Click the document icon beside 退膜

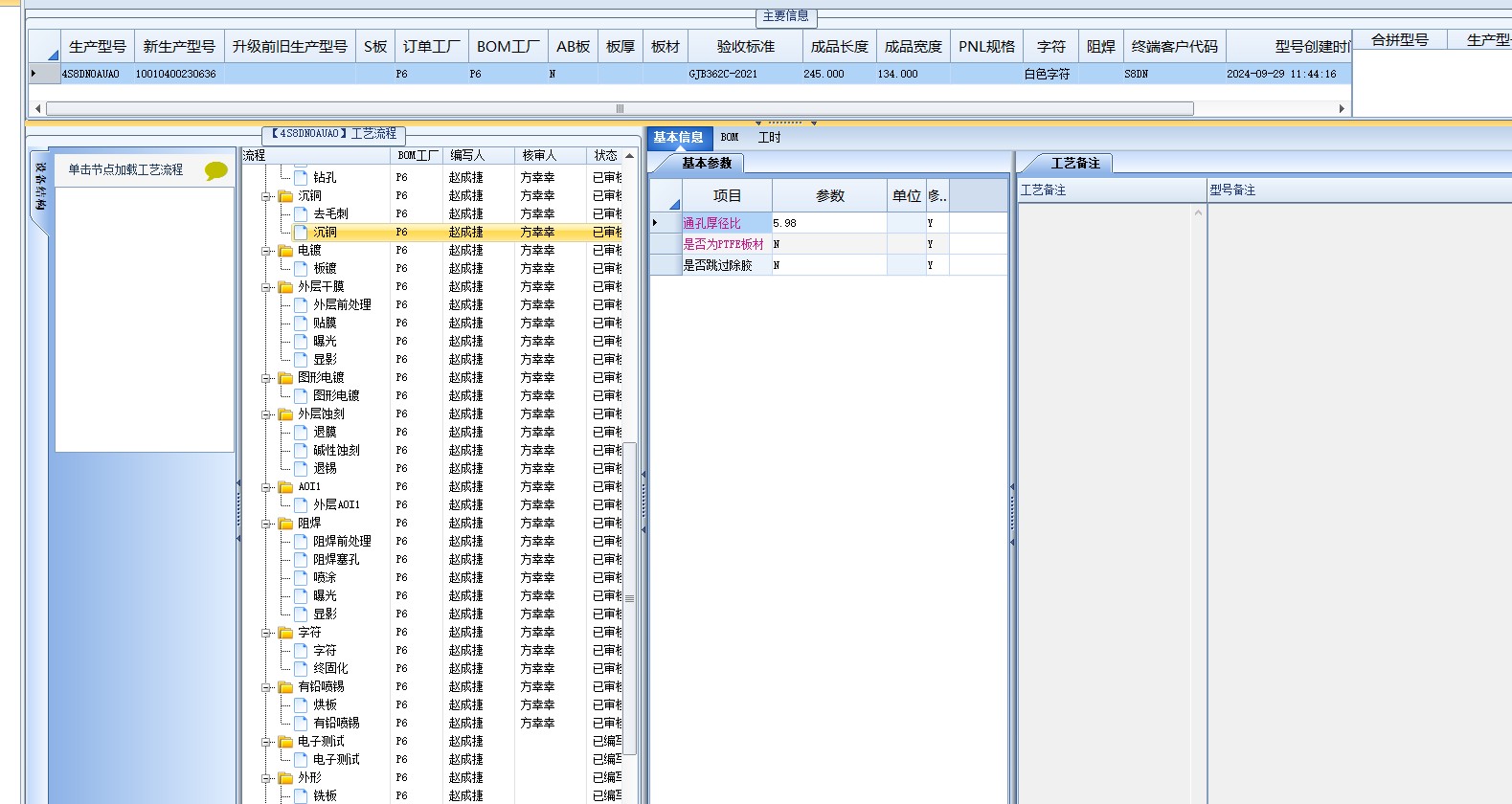point(301,432)
